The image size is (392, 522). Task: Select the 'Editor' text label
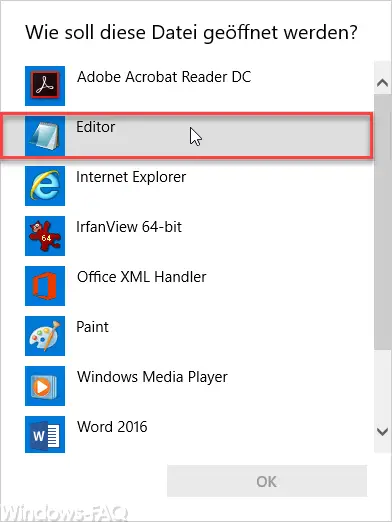[x=96, y=127]
